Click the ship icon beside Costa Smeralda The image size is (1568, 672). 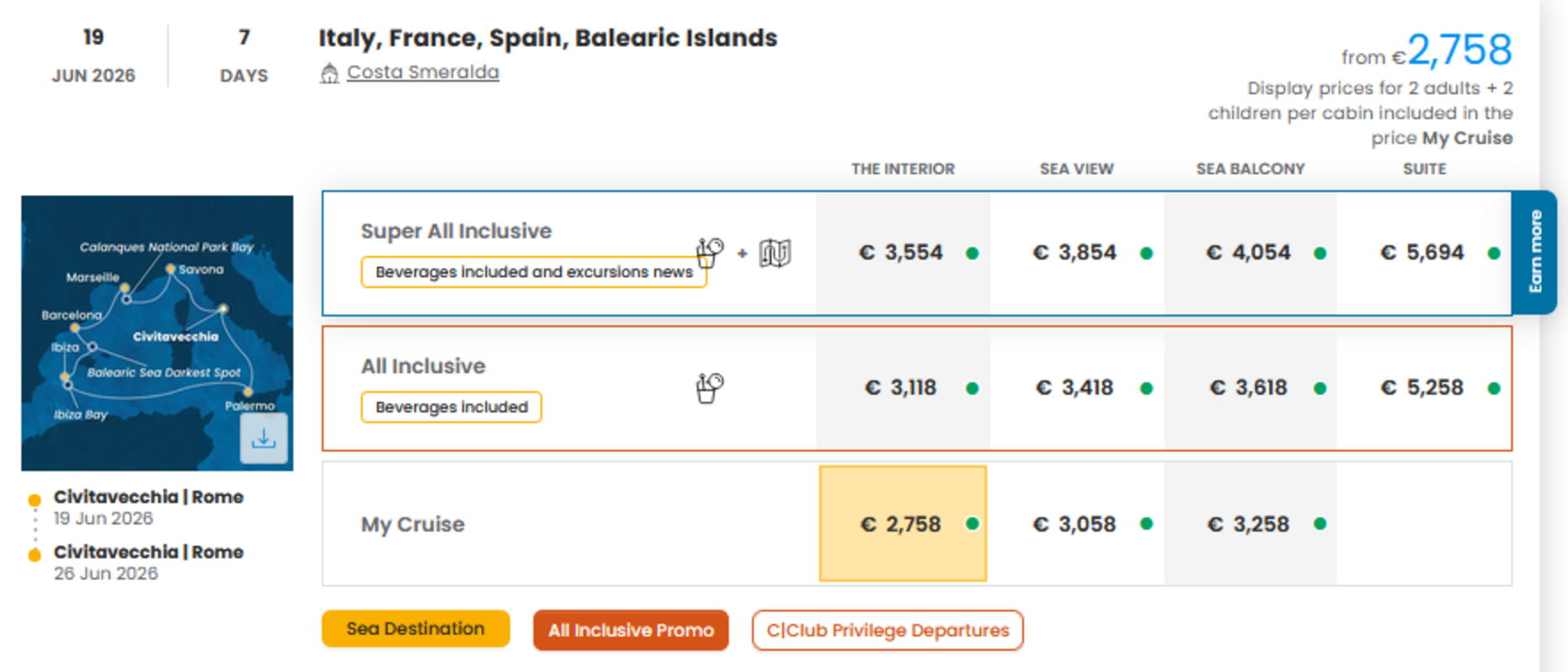coord(329,74)
